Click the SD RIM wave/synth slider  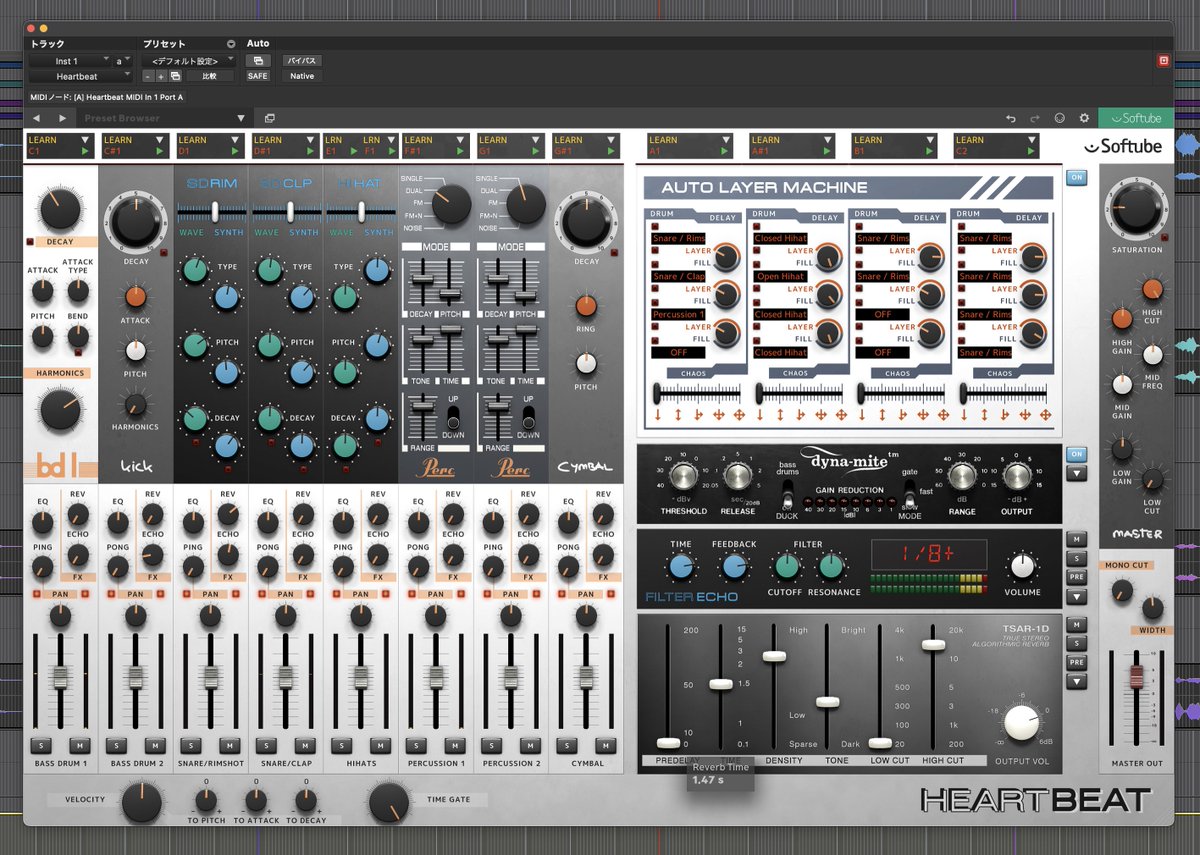[213, 210]
